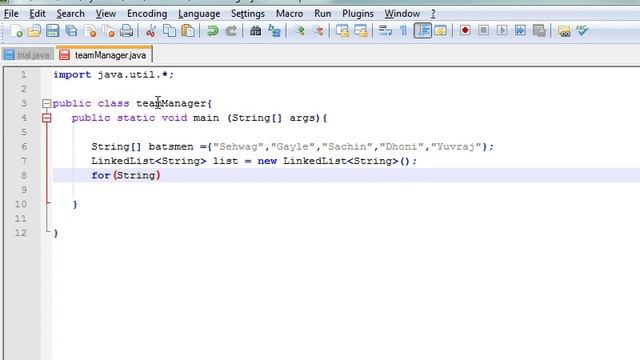Print the document with printer icon
Screen dimensions: 640x360
point(127,31)
